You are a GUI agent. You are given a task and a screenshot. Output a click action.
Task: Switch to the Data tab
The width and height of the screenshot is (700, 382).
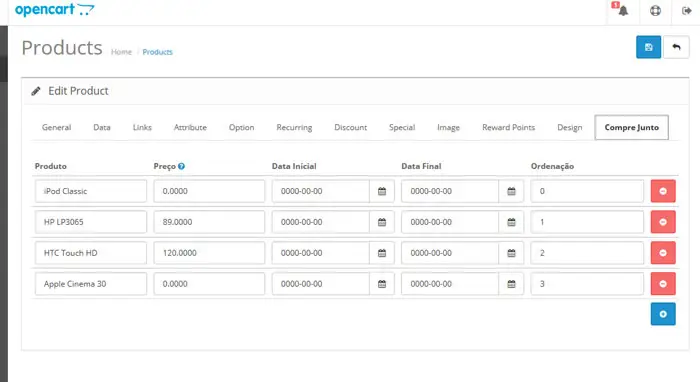102,127
